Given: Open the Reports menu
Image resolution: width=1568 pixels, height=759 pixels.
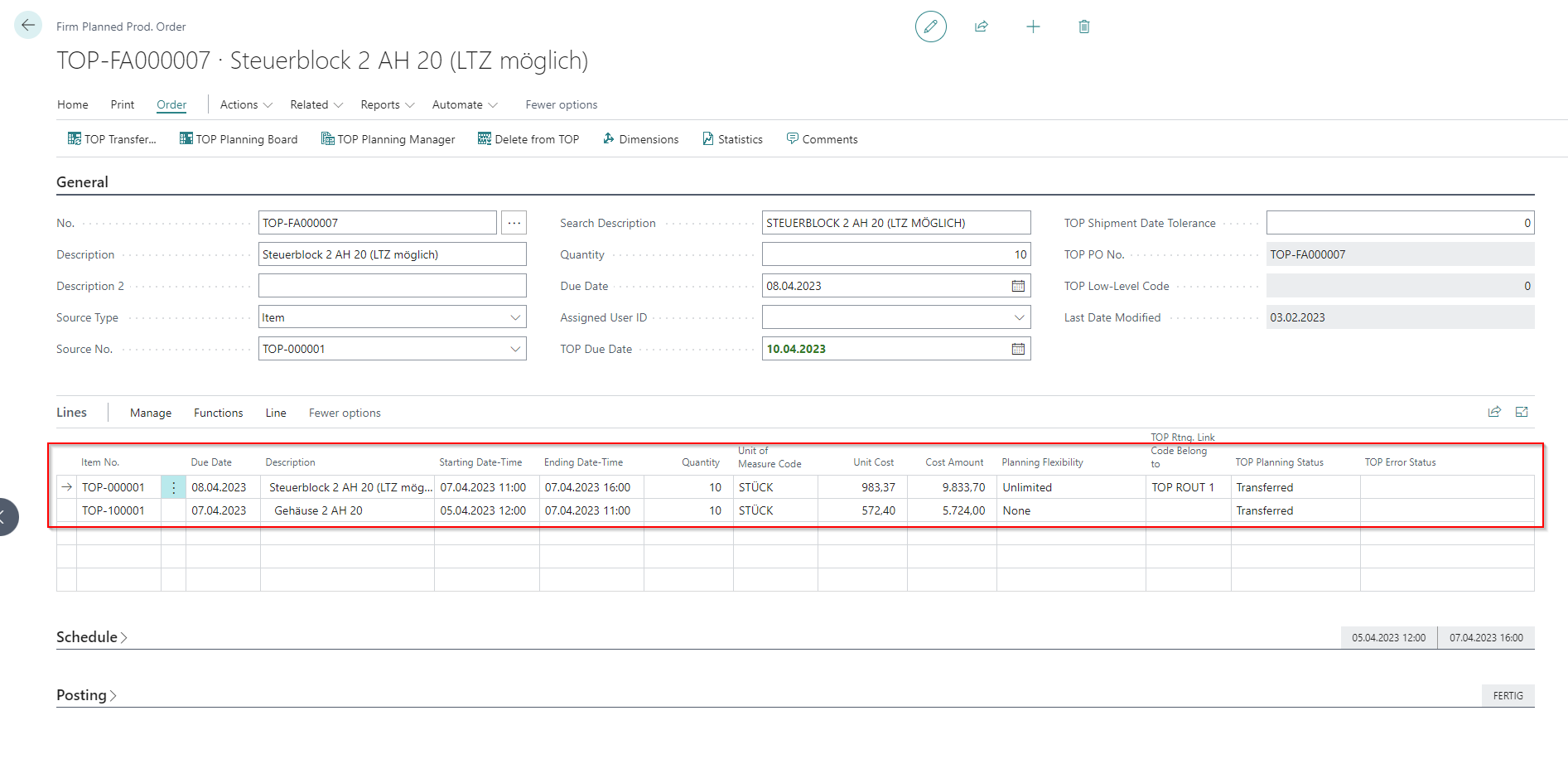Looking at the screenshot, I should click(387, 104).
